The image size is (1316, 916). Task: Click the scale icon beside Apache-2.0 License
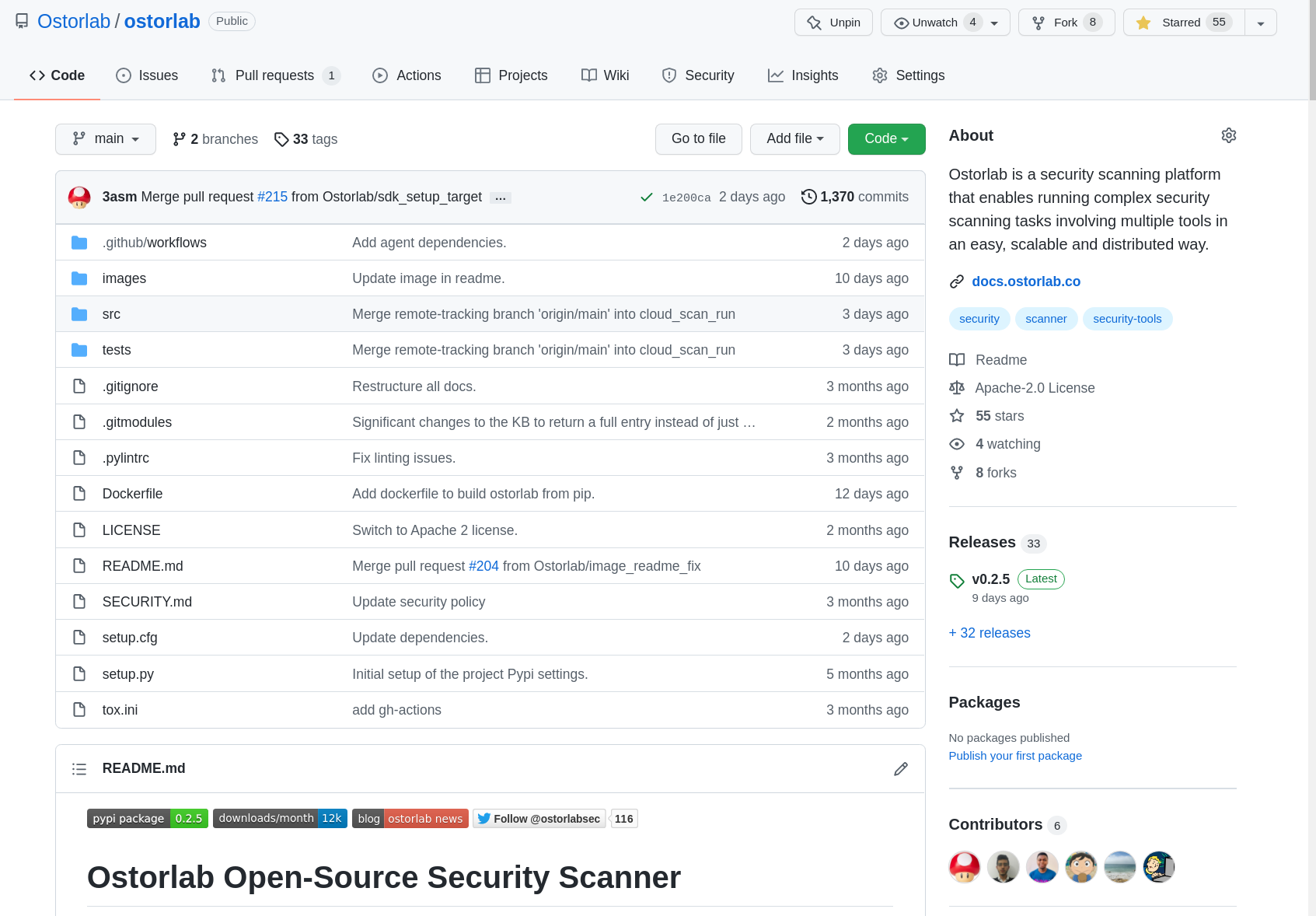tap(957, 388)
